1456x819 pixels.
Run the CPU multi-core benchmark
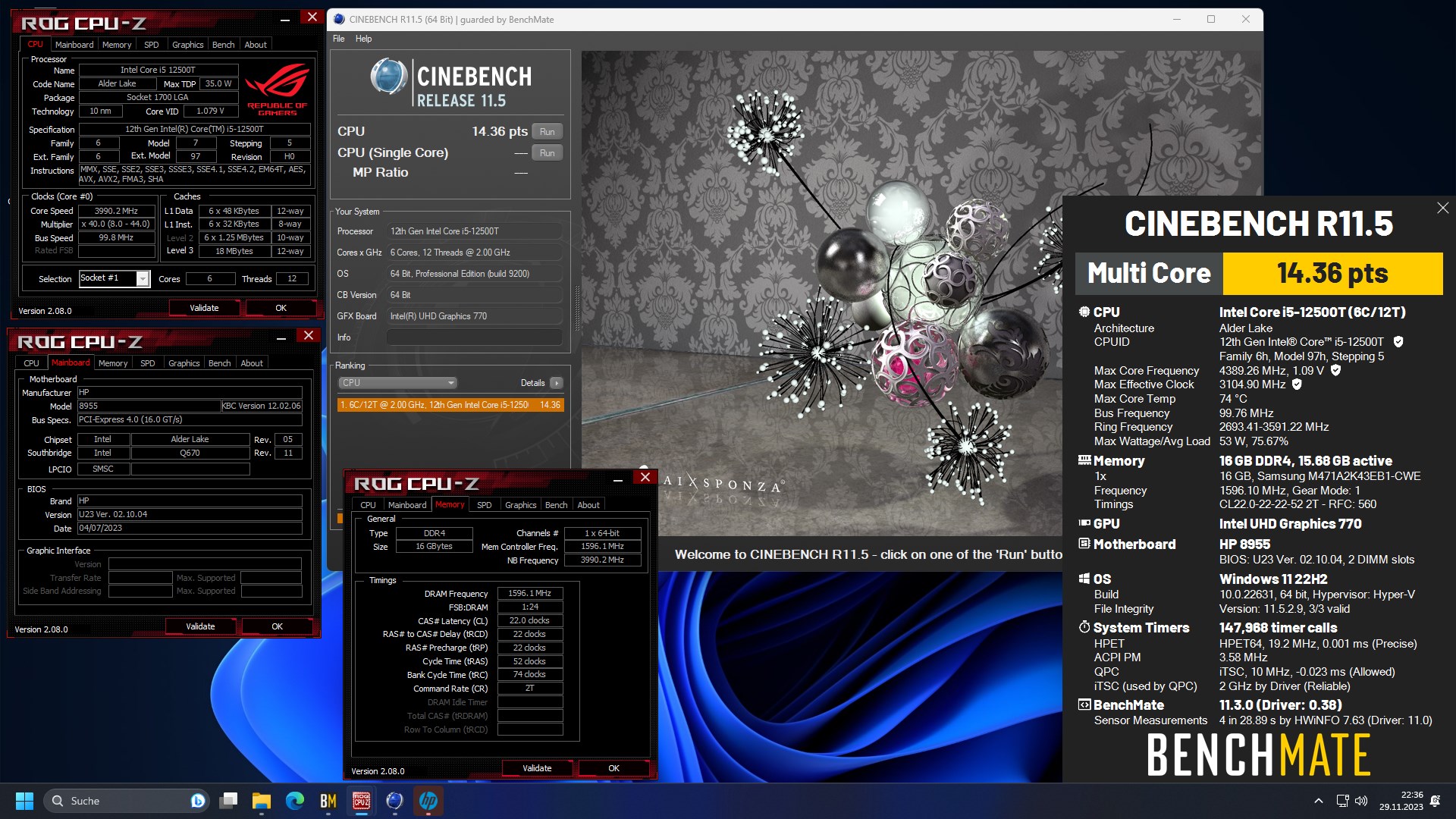(x=547, y=132)
